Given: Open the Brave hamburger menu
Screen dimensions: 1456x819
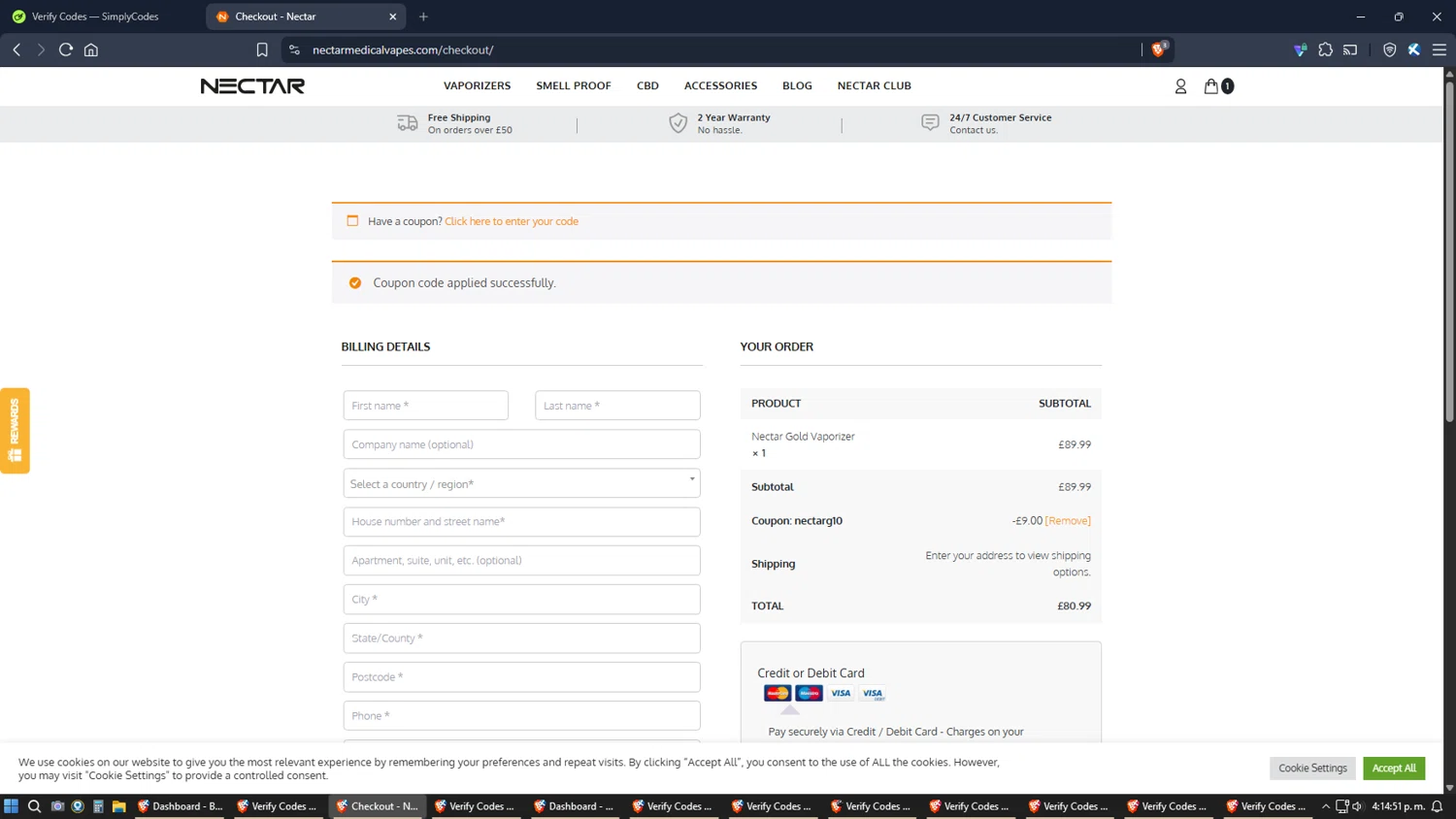Looking at the screenshot, I should coord(1439,49).
